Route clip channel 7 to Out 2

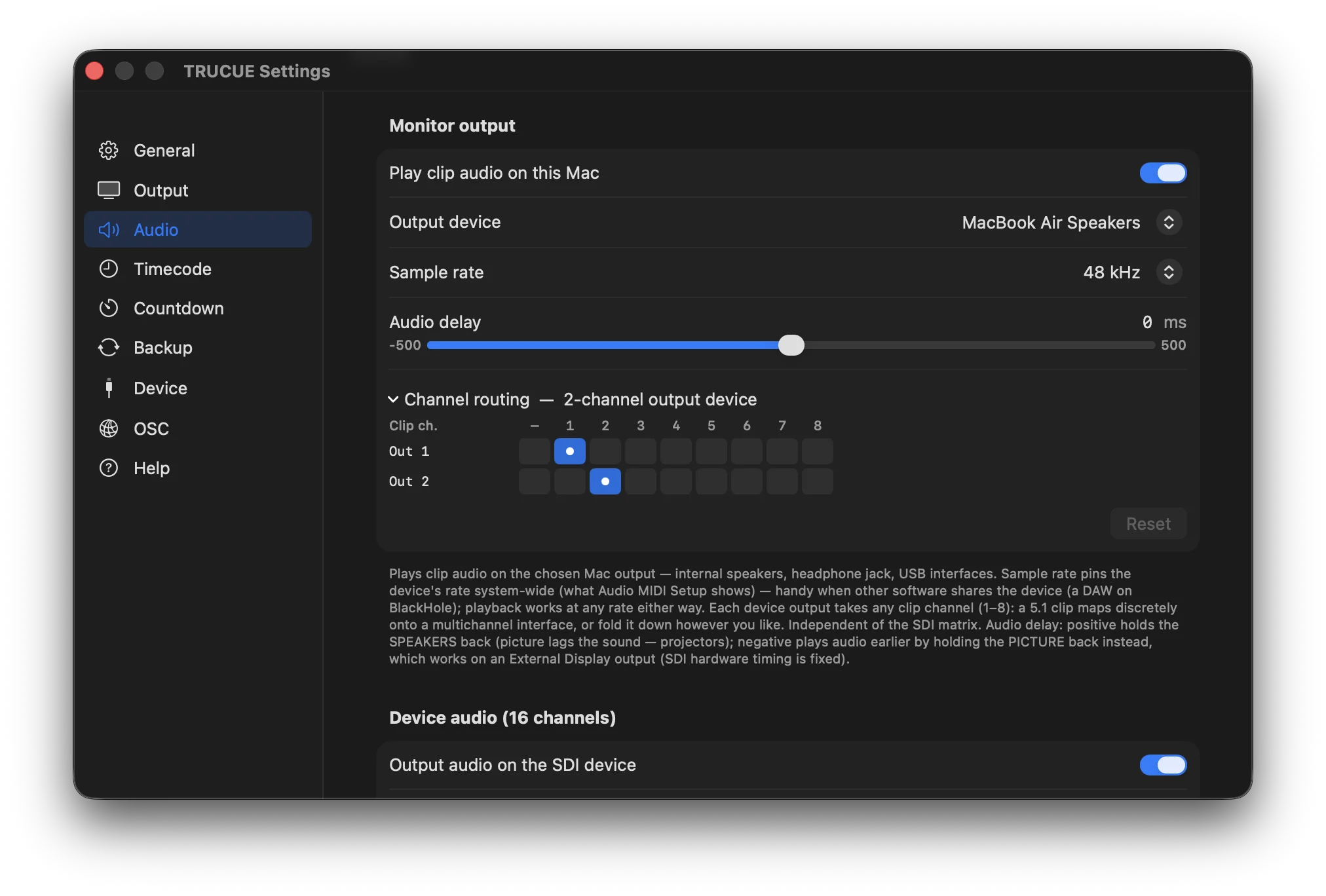point(782,481)
